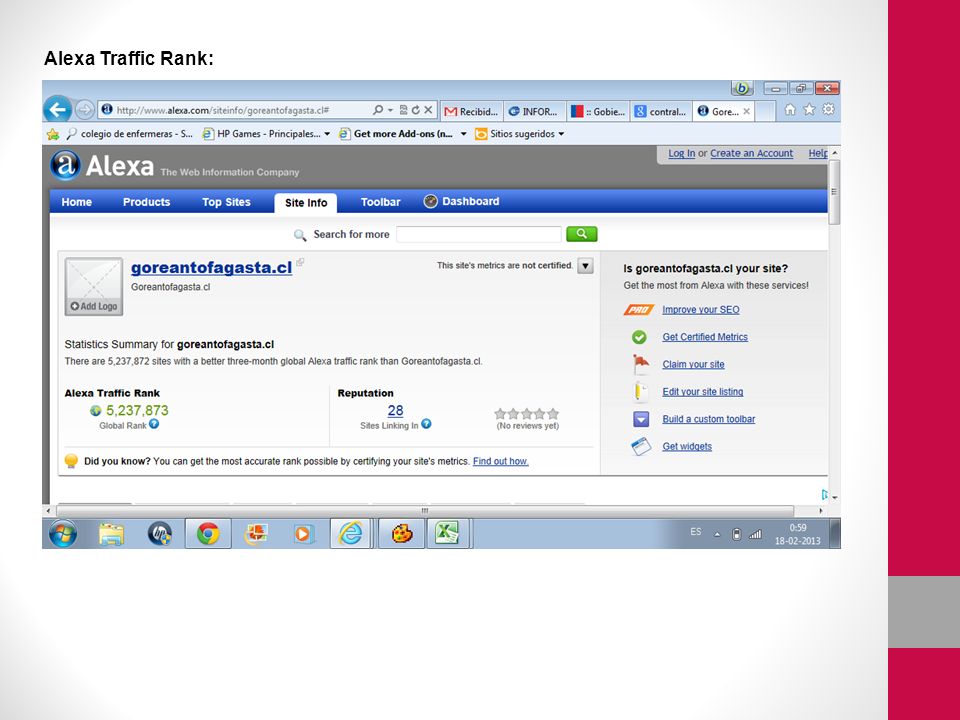Click the Get Certified Metrics link
The image size is (960, 720).
705,337
